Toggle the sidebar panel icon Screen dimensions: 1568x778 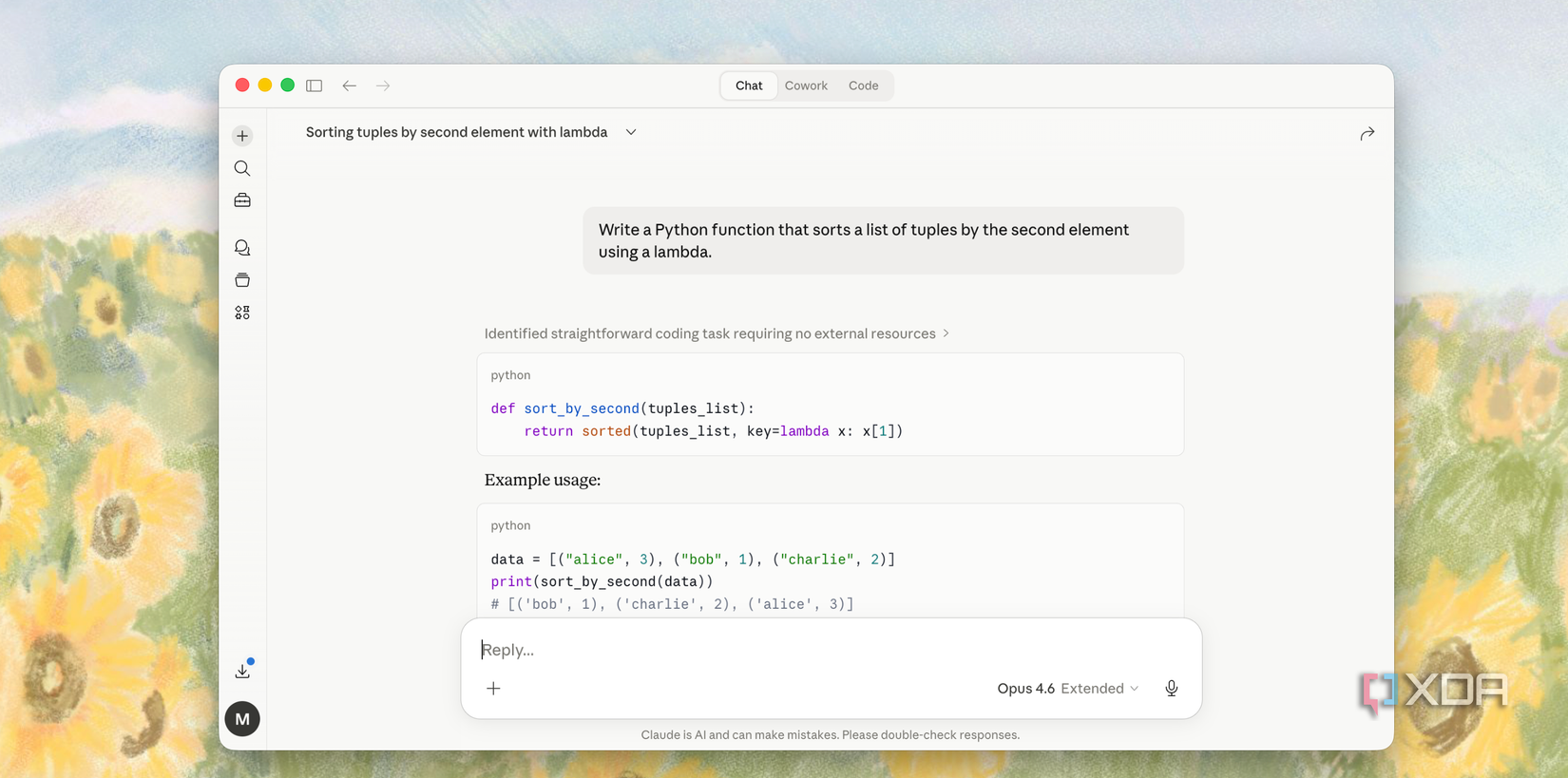point(315,85)
